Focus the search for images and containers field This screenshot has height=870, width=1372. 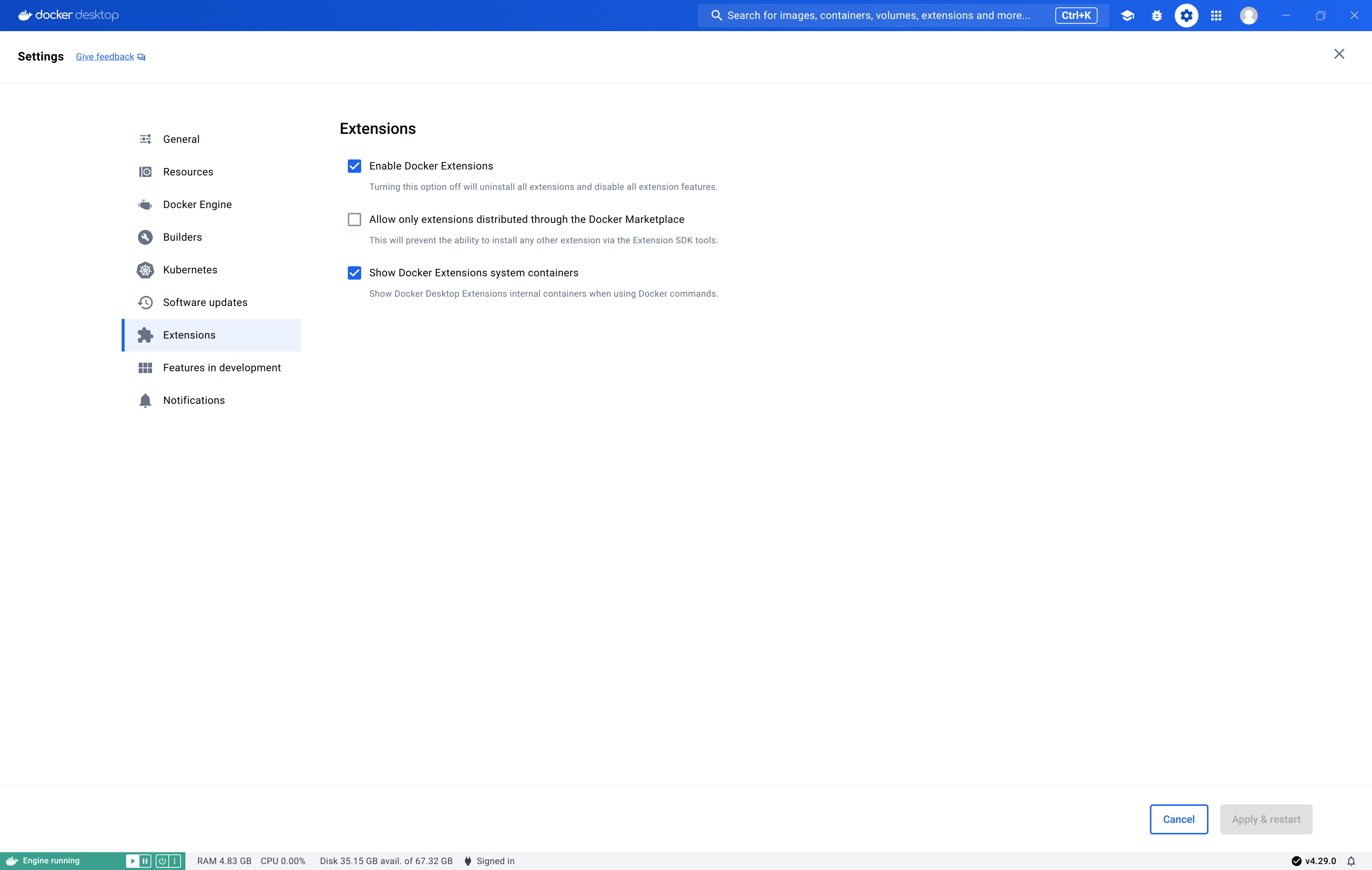[903, 15]
